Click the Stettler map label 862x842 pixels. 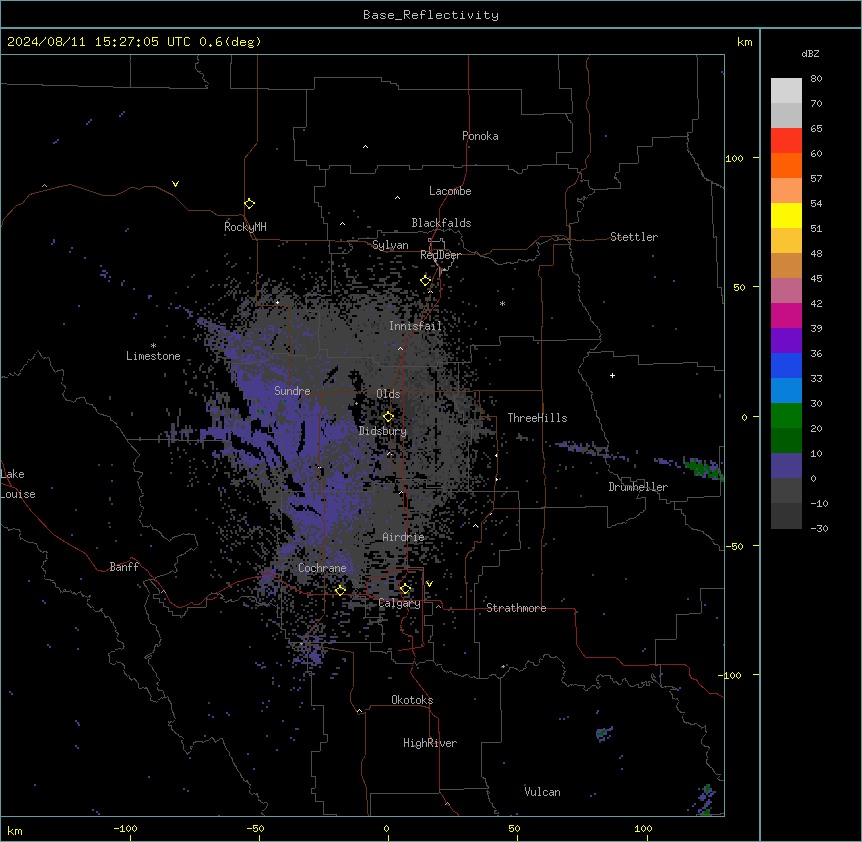coord(634,237)
